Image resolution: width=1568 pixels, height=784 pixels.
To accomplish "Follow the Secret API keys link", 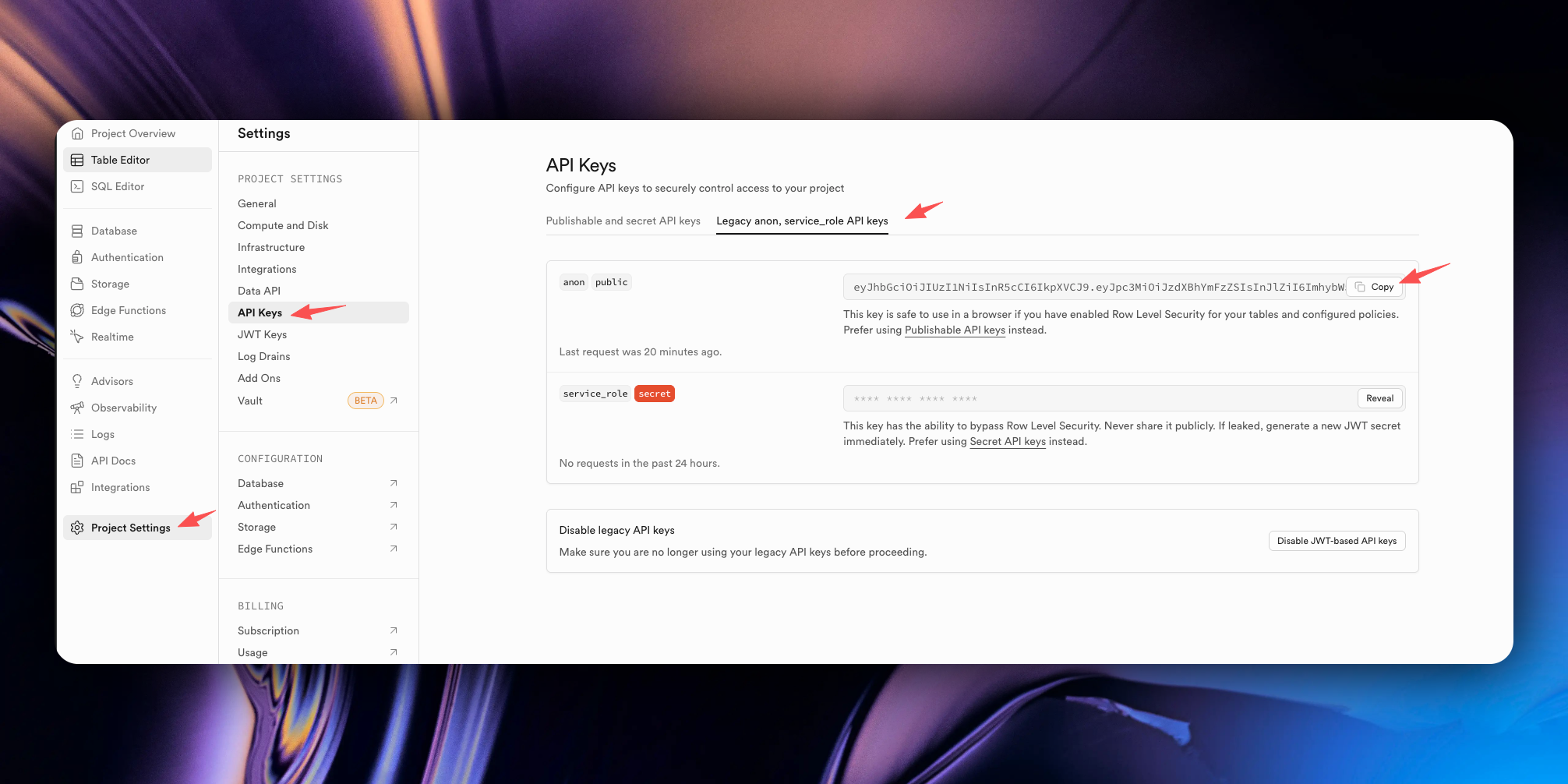I will pos(1007,441).
